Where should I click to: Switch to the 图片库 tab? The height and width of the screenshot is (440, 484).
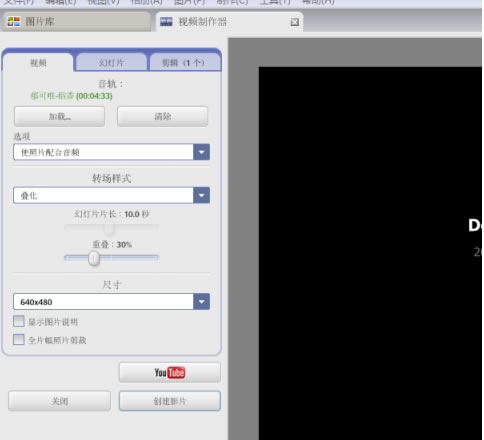pos(77,22)
